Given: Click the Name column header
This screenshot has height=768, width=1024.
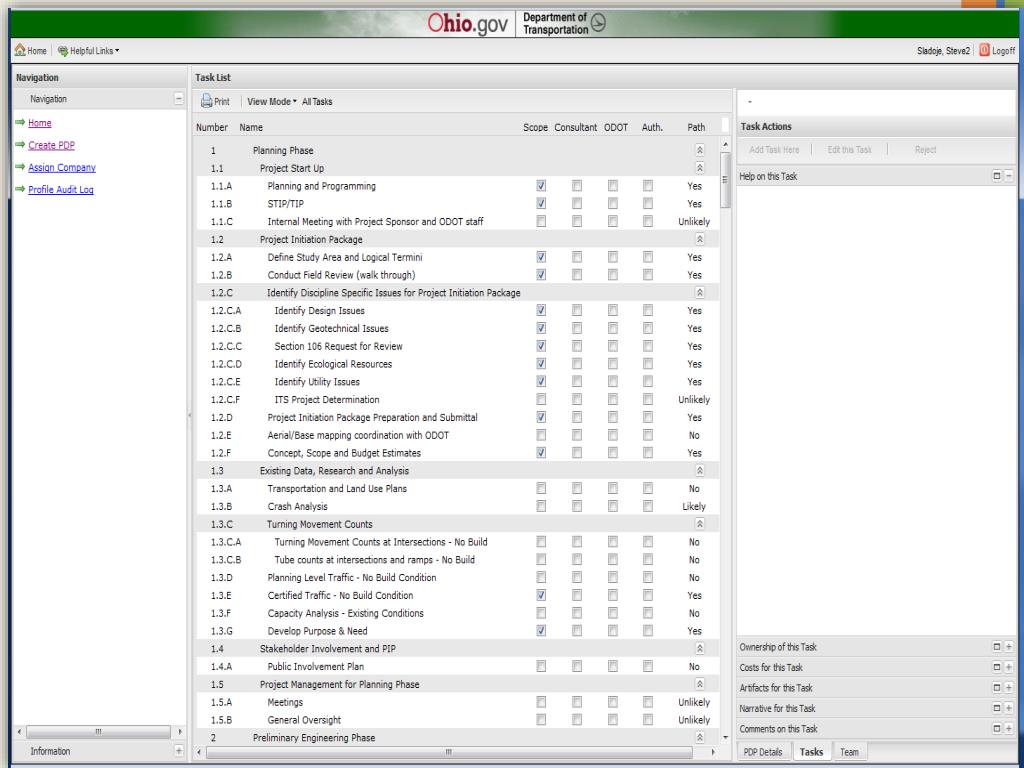Looking at the screenshot, I should click(x=251, y=127).
